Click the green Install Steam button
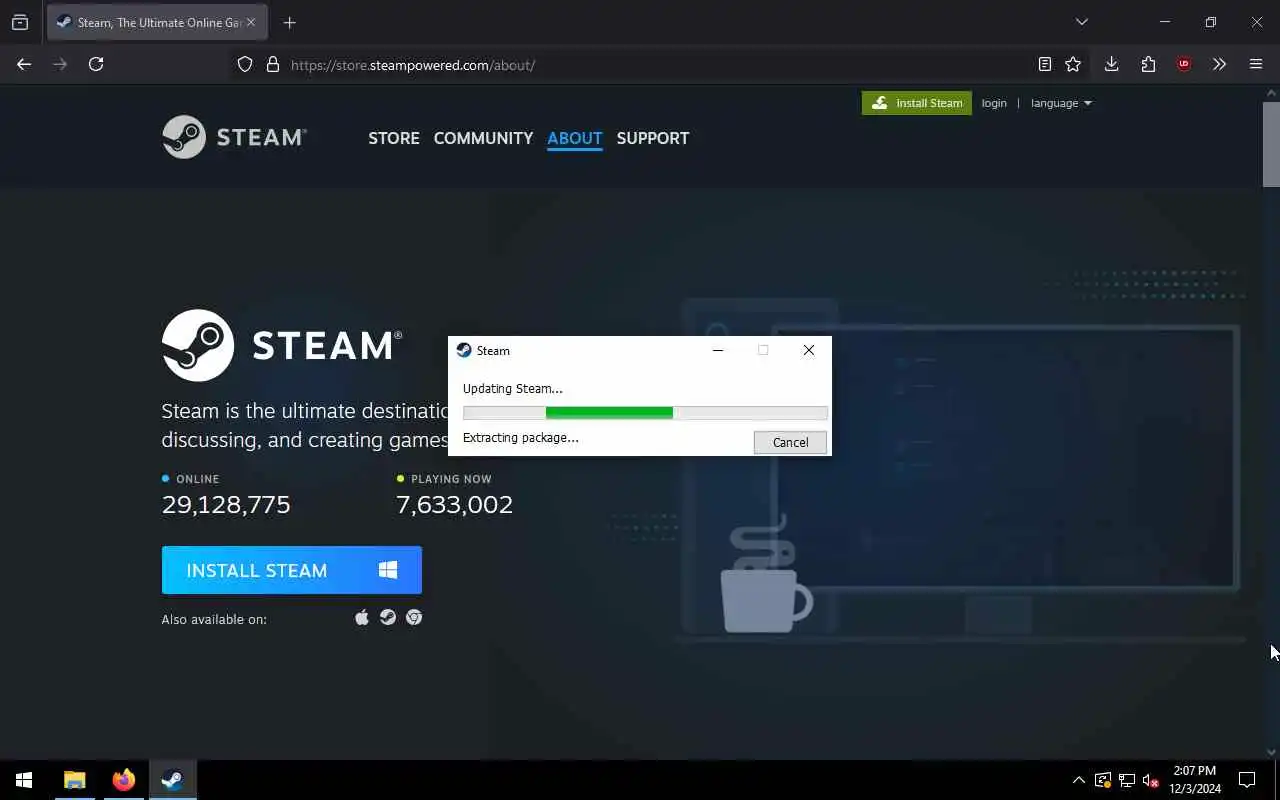 click(x=916, y=103)
